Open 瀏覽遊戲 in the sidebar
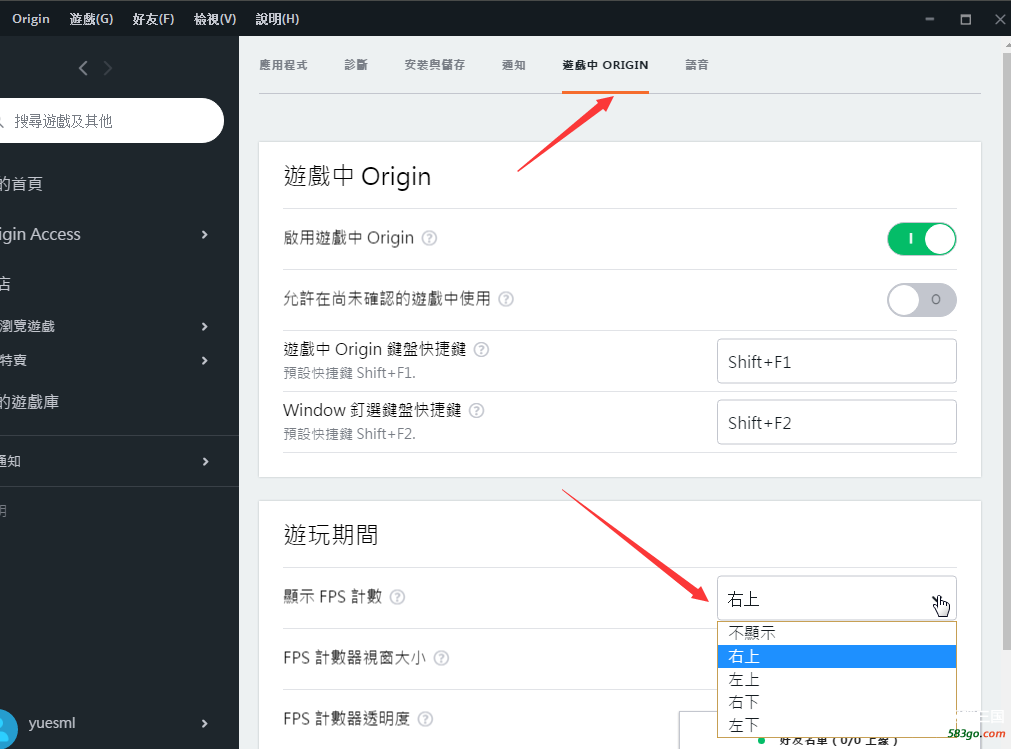1011x749 pixels. (27, 326)
